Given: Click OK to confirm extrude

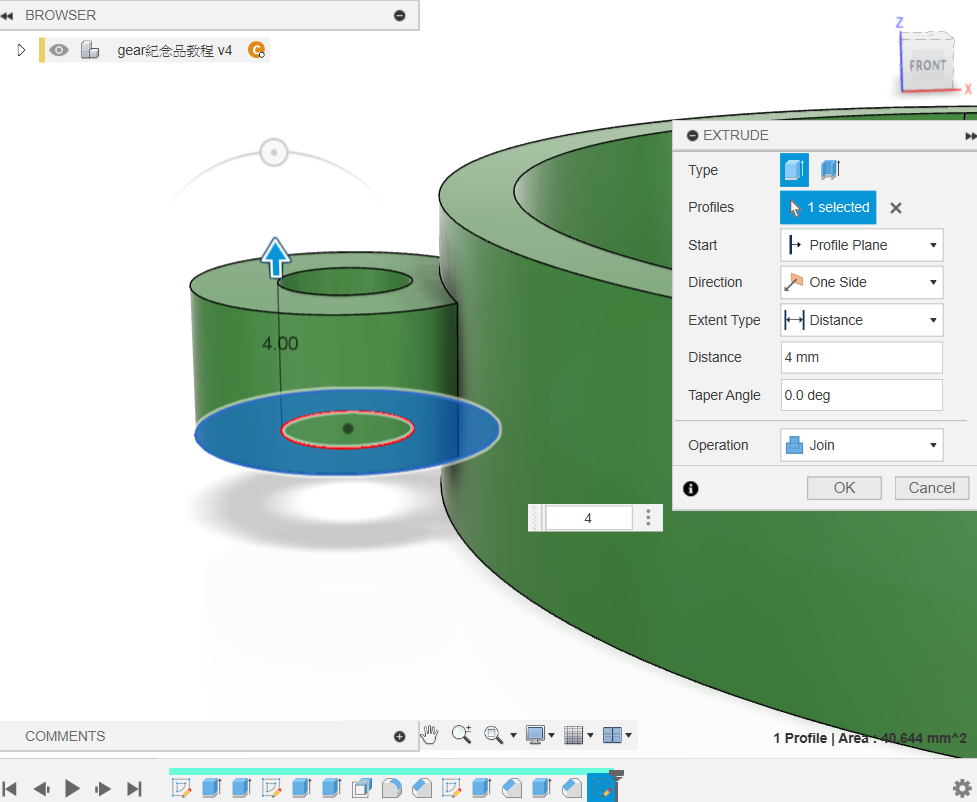Looking at the screenshot, I should tap(844, 488).
